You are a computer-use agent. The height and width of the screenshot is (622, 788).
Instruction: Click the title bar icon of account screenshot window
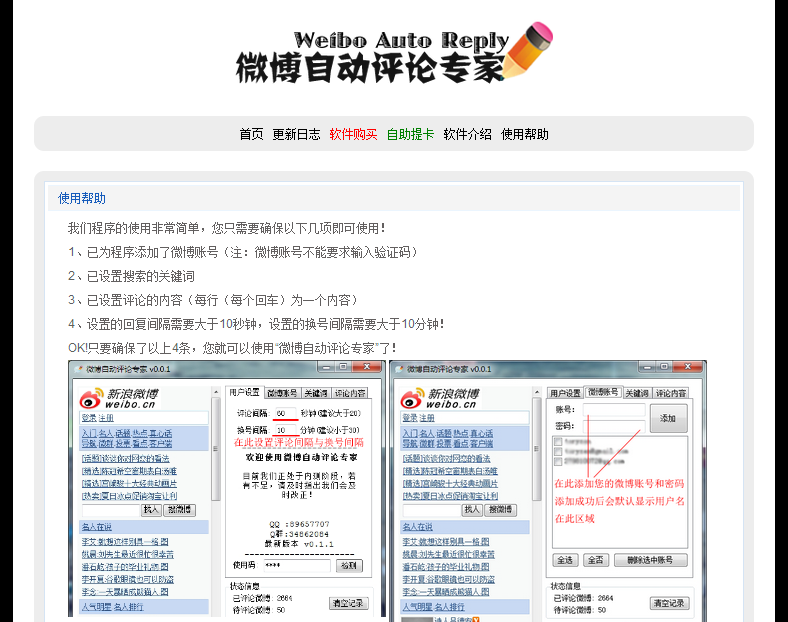coord(400,369)
